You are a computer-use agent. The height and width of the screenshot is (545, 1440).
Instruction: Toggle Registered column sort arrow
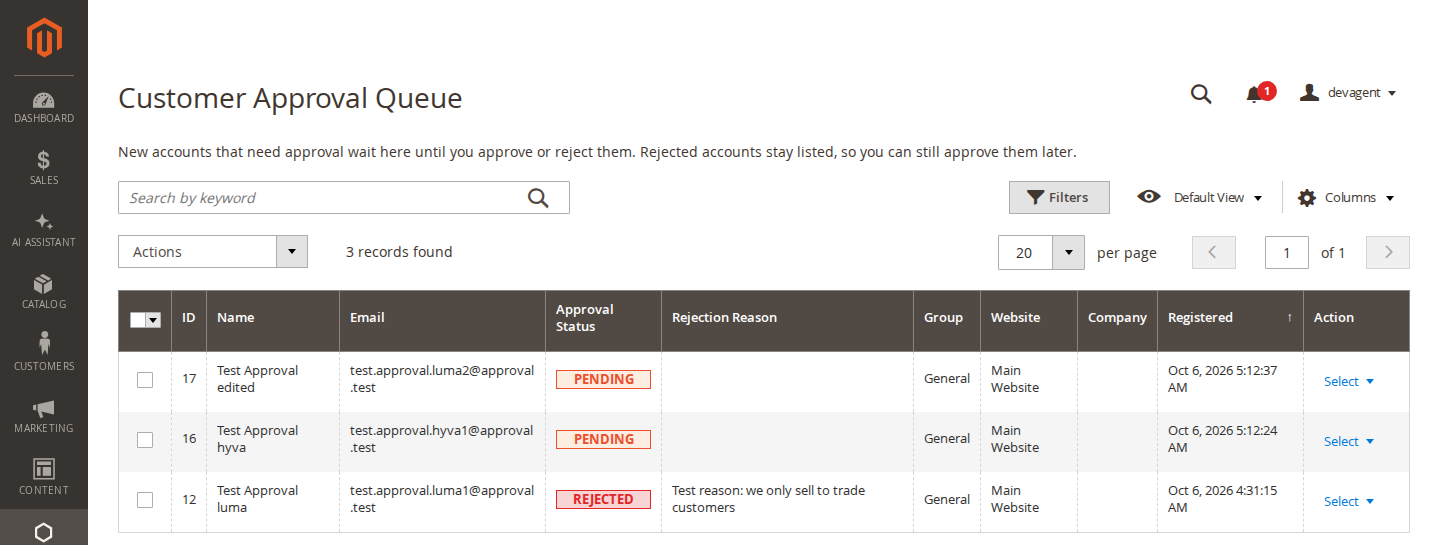pyautogui.click(x=1289, y=318)
